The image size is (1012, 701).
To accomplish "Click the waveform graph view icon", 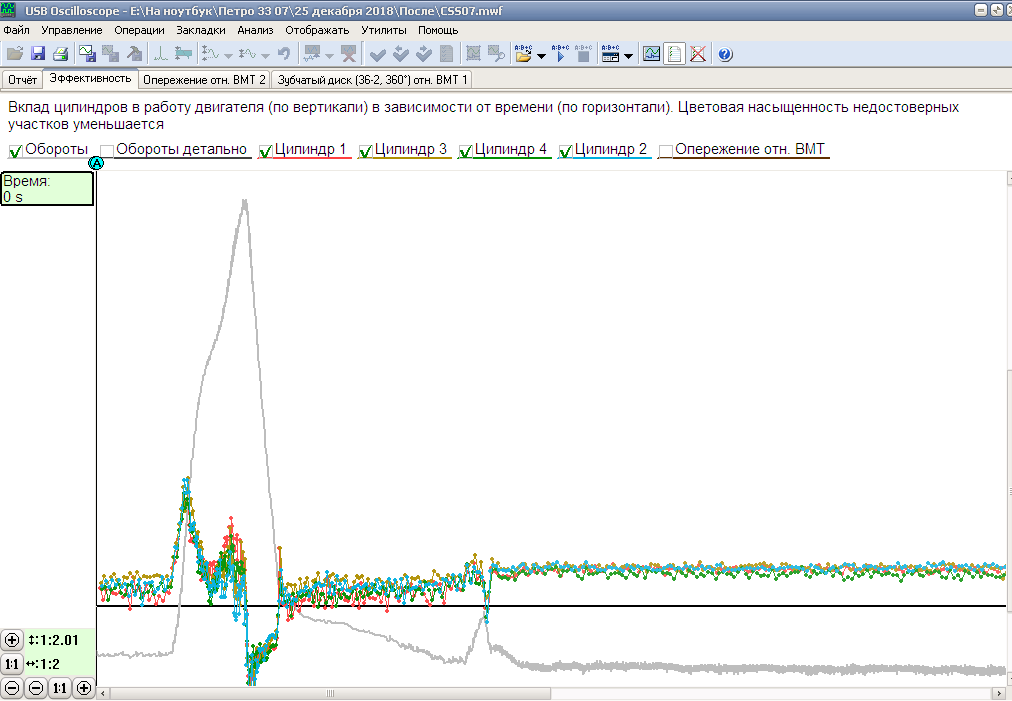I will 651,54.
